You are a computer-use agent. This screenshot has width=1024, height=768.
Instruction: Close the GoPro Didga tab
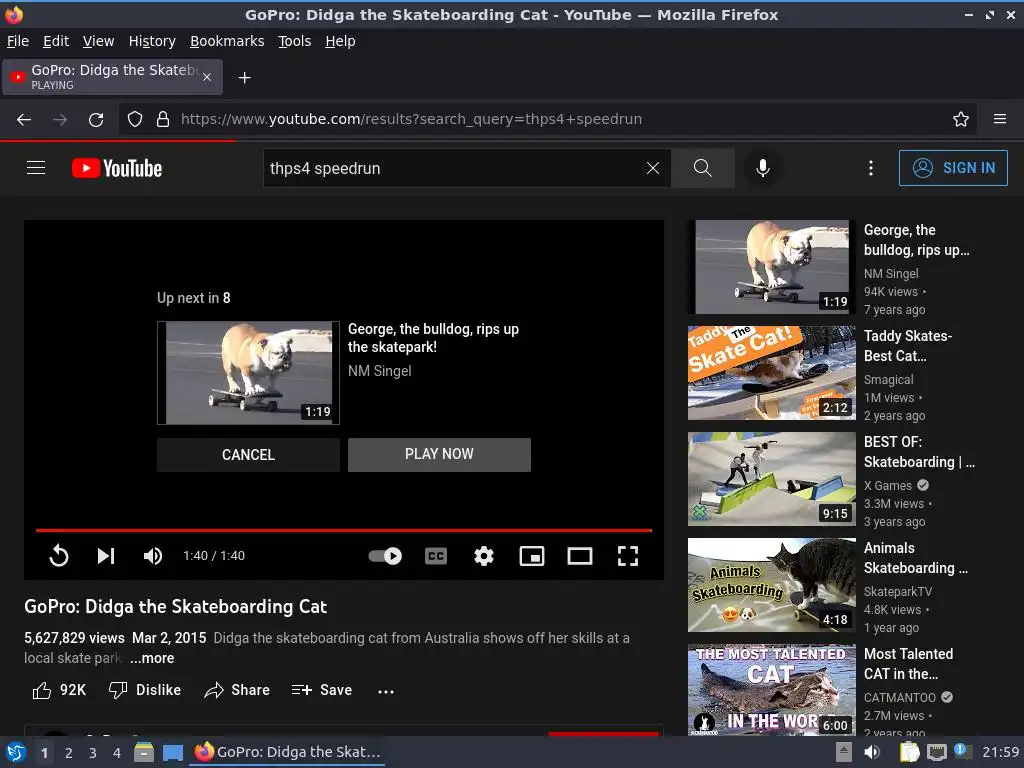point(207,77)
